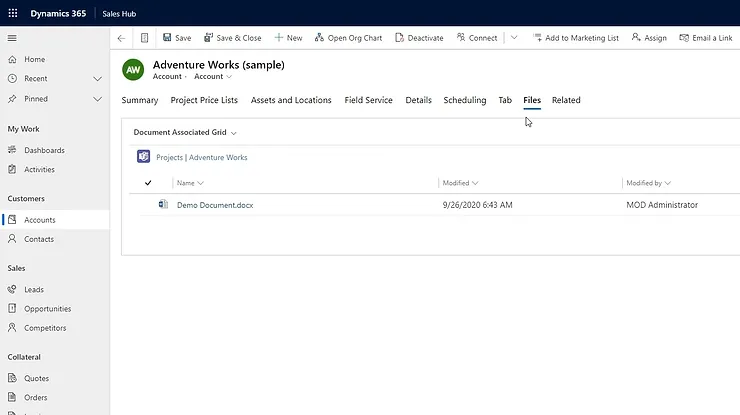Open the Projects | Adventure Works link

point(202,157)
